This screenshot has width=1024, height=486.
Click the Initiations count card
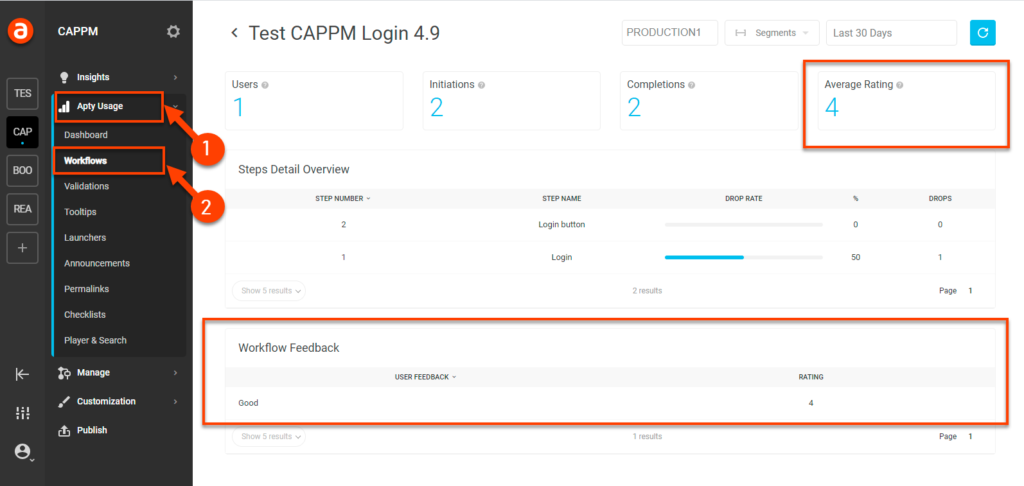click(x=511, y=101)
